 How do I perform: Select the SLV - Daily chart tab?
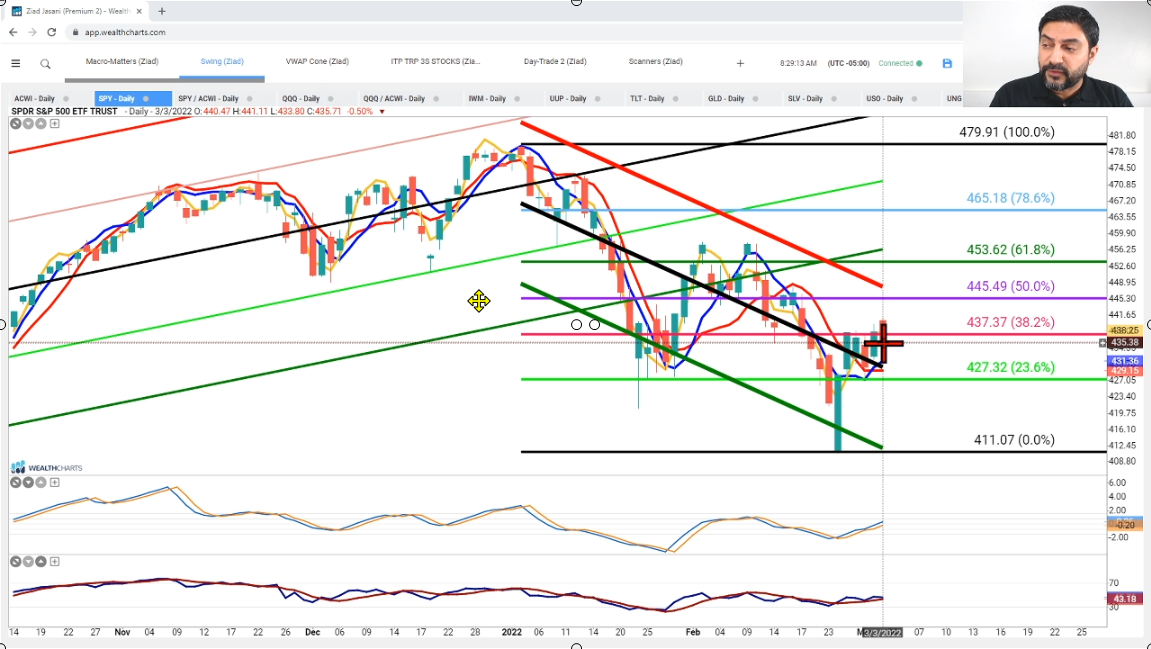pyautogui.click(x=805, y=98)
